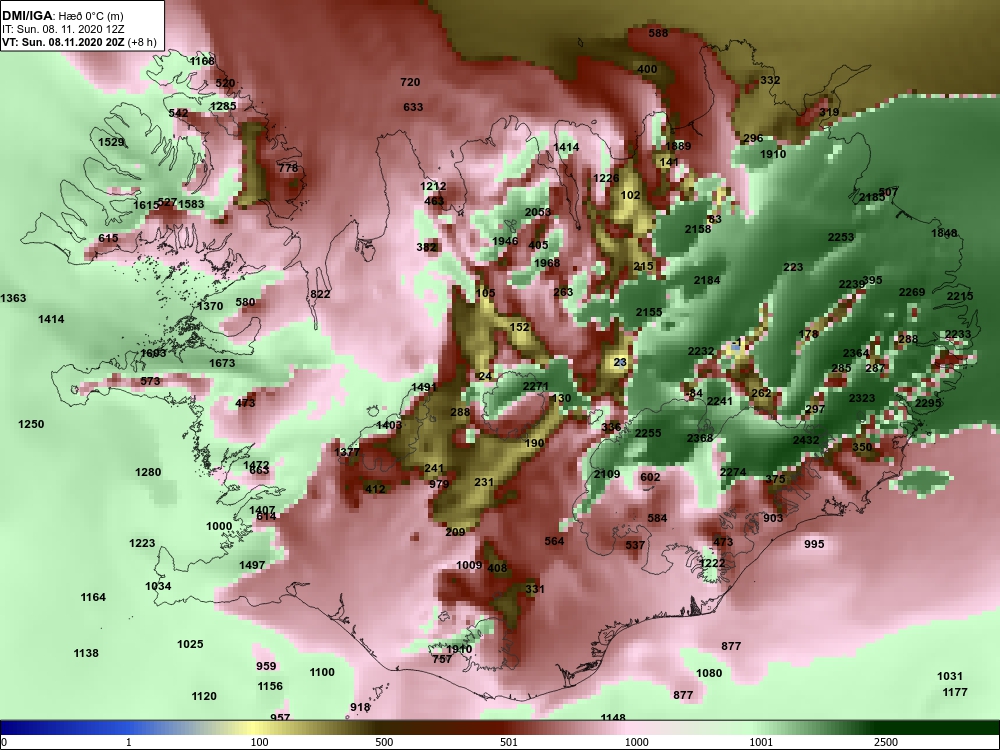Click the map value 1673
The height and width of the screenshot is (750, 1000).
pos(222,364)
